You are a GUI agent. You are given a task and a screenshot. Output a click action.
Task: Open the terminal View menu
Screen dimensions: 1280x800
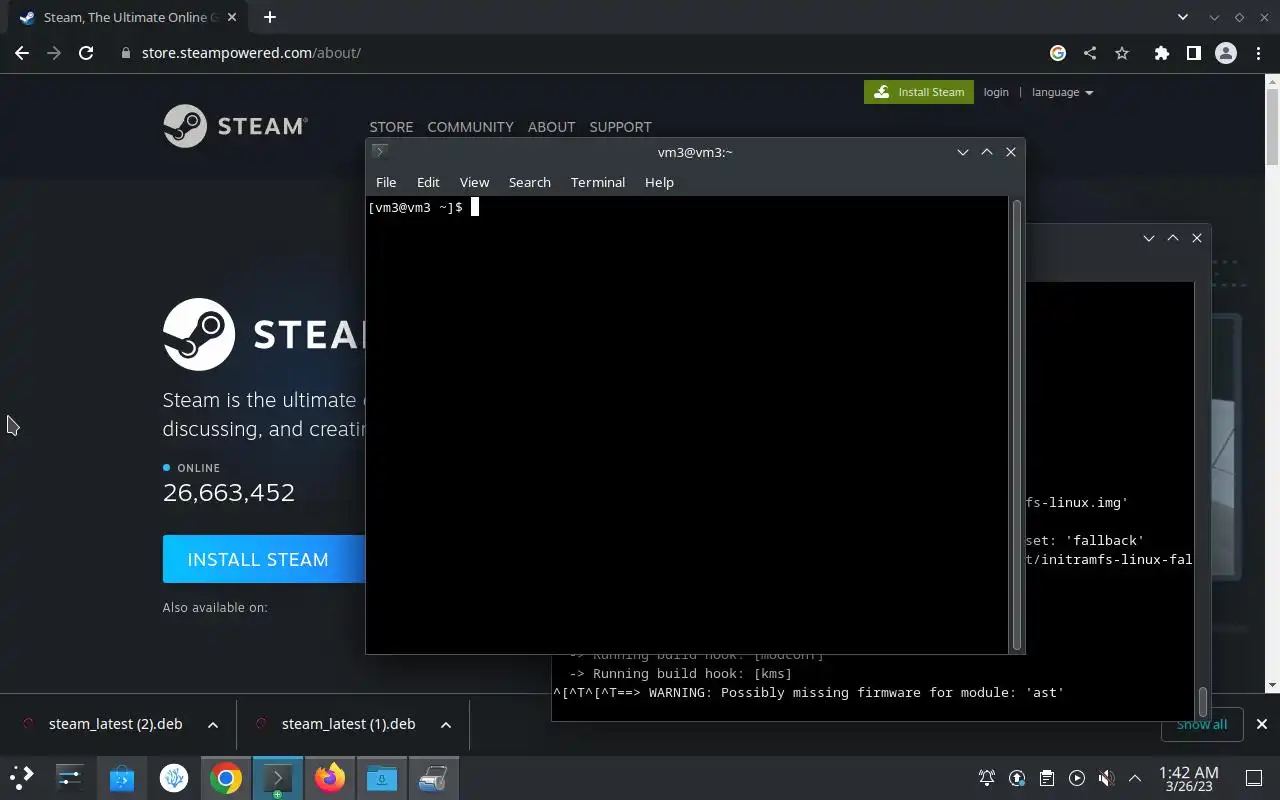coord(474,182)
